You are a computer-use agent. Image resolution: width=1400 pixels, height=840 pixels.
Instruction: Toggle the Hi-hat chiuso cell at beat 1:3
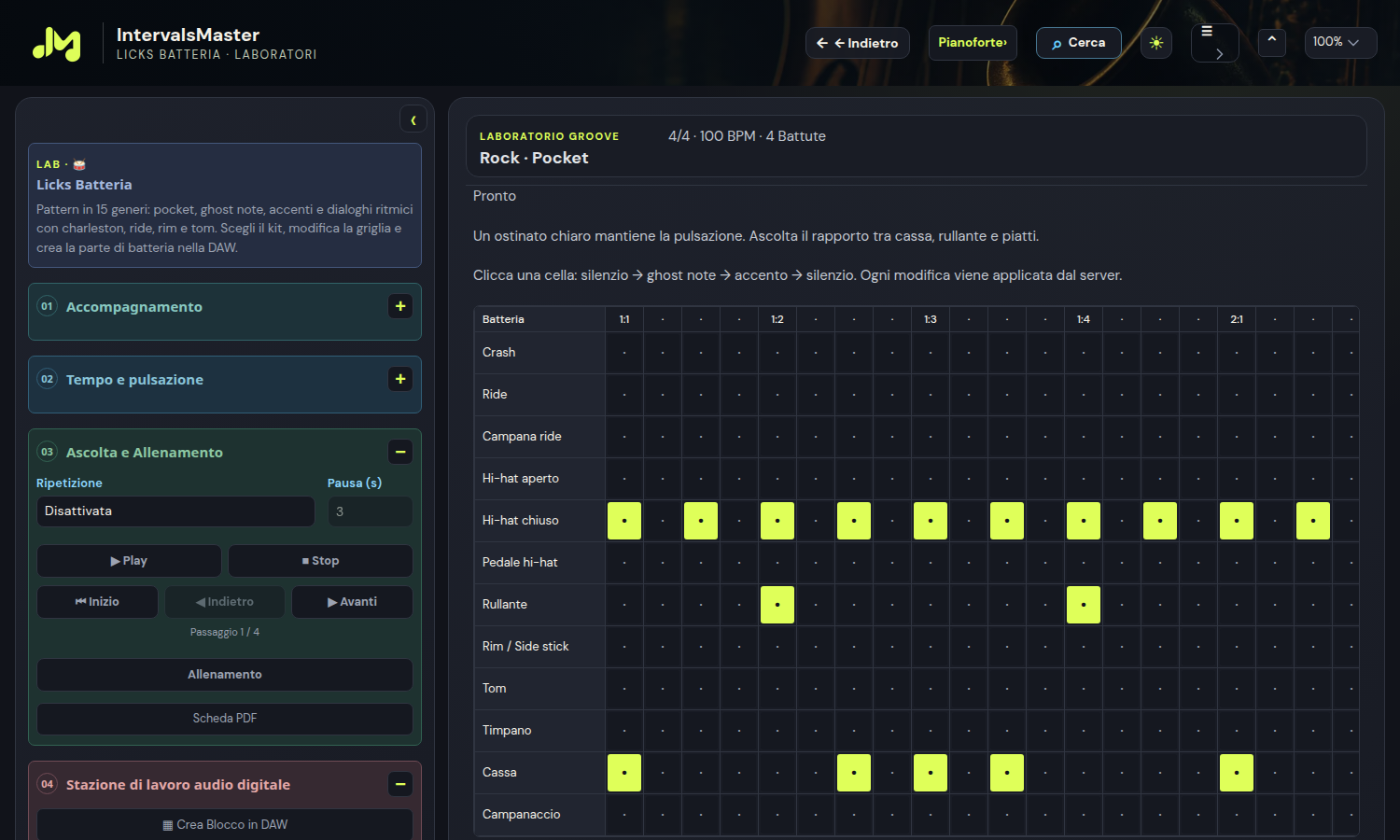(931, 521)
